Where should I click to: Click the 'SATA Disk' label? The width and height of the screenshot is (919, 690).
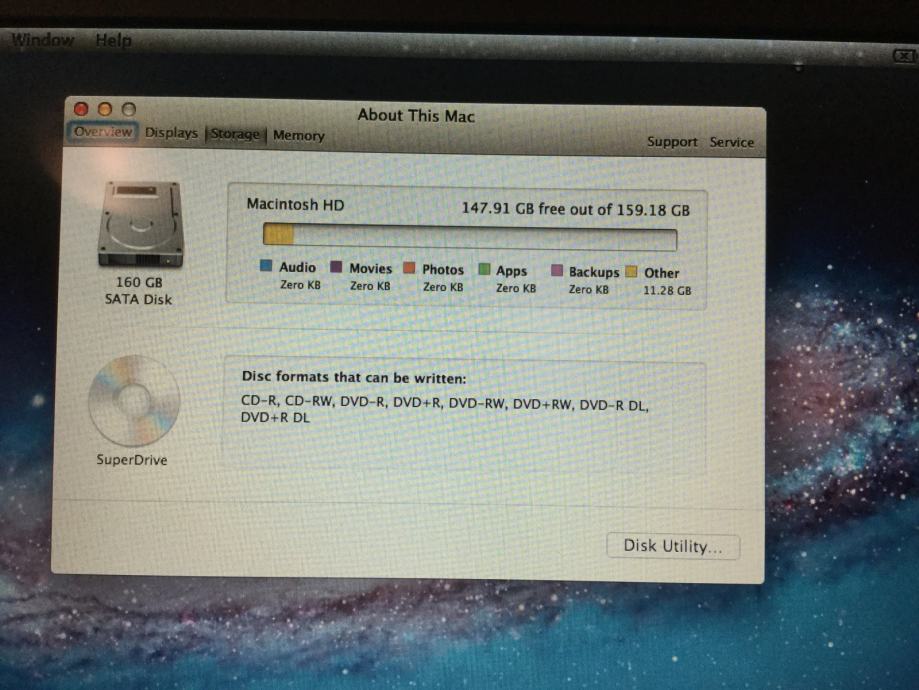pos(138,300)
